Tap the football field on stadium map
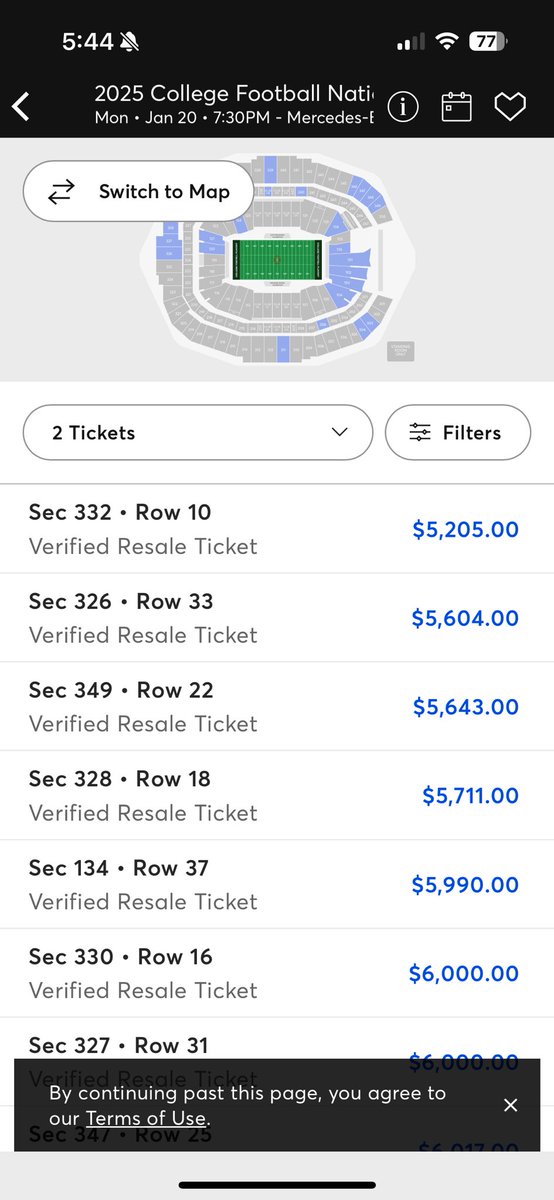The height and width of the screenshot is (1200, 554). (x=277, y=259)
